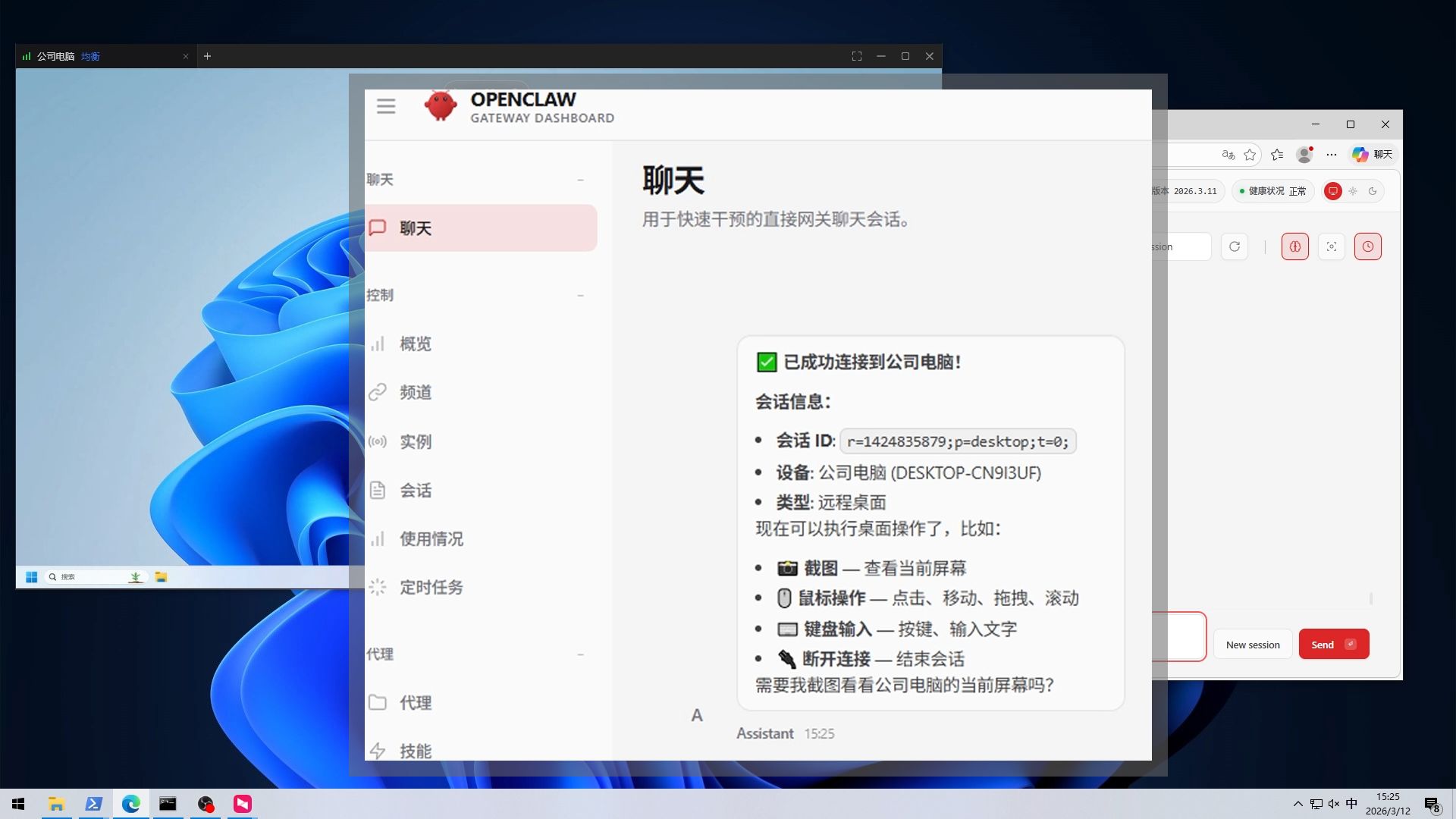The height and width of the screenshot is (819, 1456).
Task: Add page to favorites star
Action: (x=1250, y=155)
